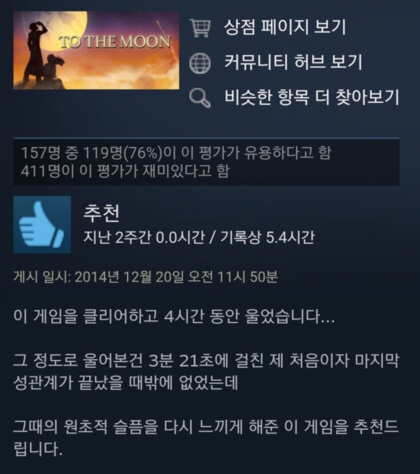The width and height of the screenshot is (420, 474).
Task: Click the 157명 중 119명(76%) helpful count line
Action: [176, 153]
